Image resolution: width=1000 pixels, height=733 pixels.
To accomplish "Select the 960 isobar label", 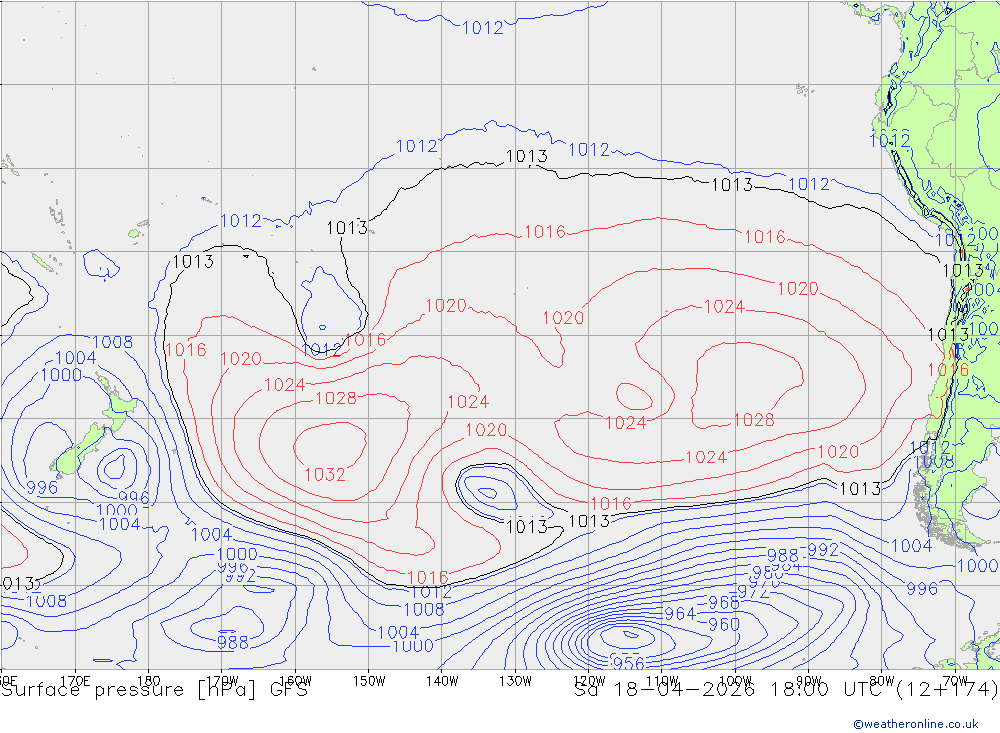I will pos(724,625).
